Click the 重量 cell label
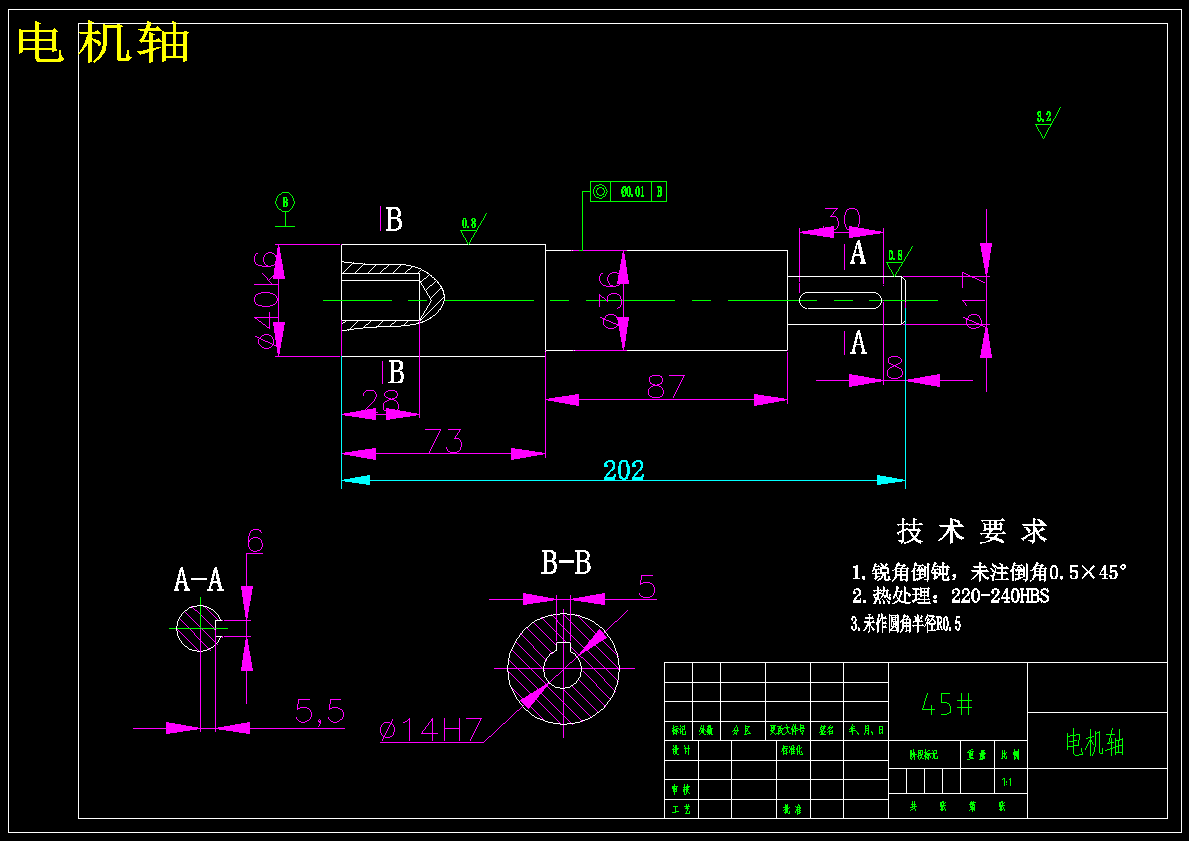 point(977,755)
